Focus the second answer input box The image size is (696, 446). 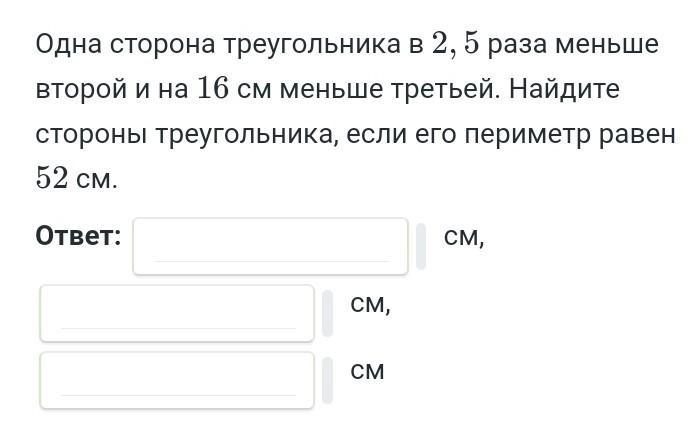coord(177,312)
